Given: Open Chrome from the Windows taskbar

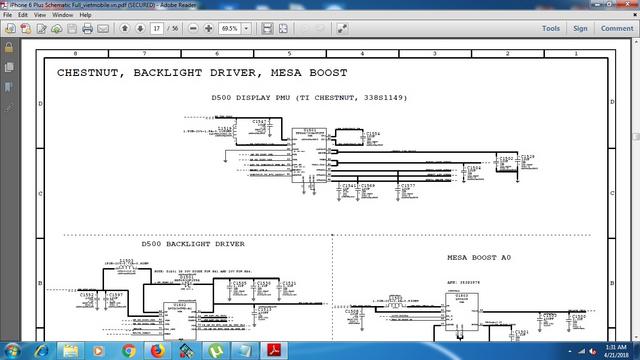Looking at the screenshot, I should point(129,351).
